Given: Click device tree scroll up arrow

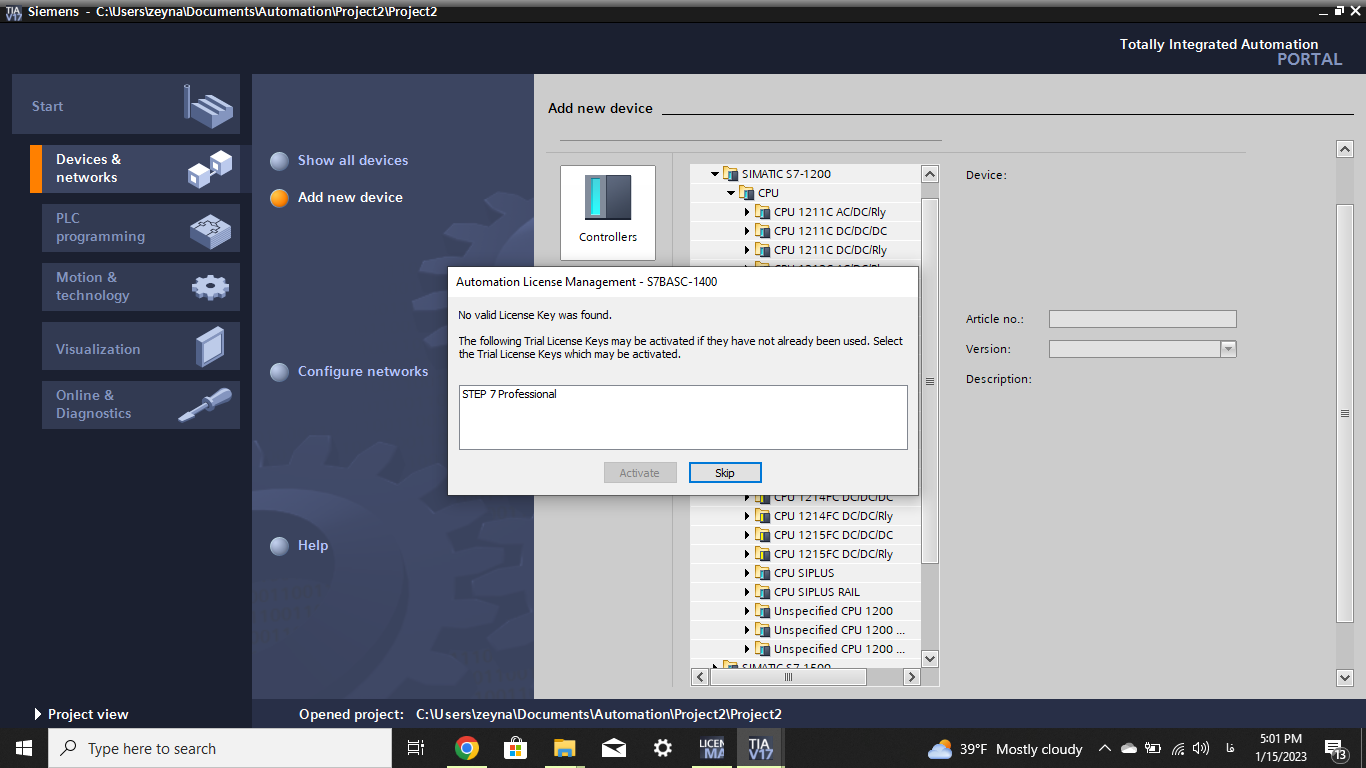Looking at the screenshot, I should tap(930, 174).
